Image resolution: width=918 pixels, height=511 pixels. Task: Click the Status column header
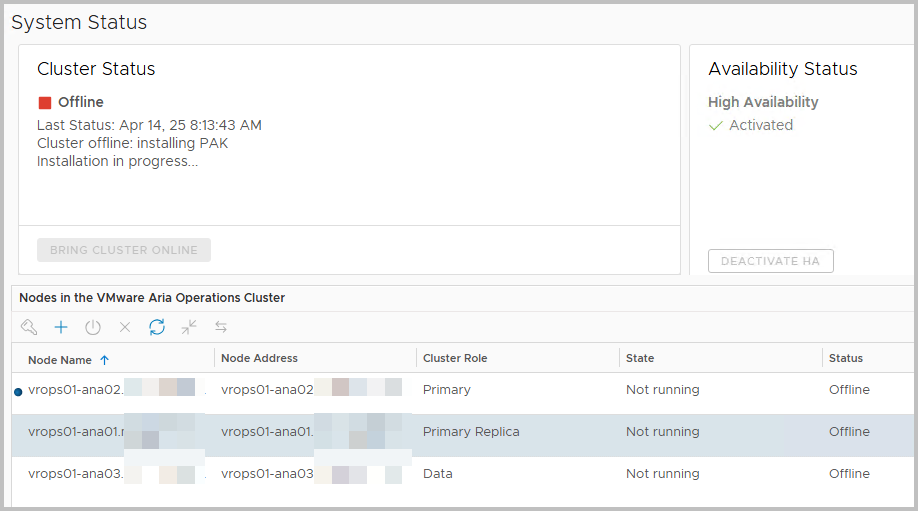[845, 358]
